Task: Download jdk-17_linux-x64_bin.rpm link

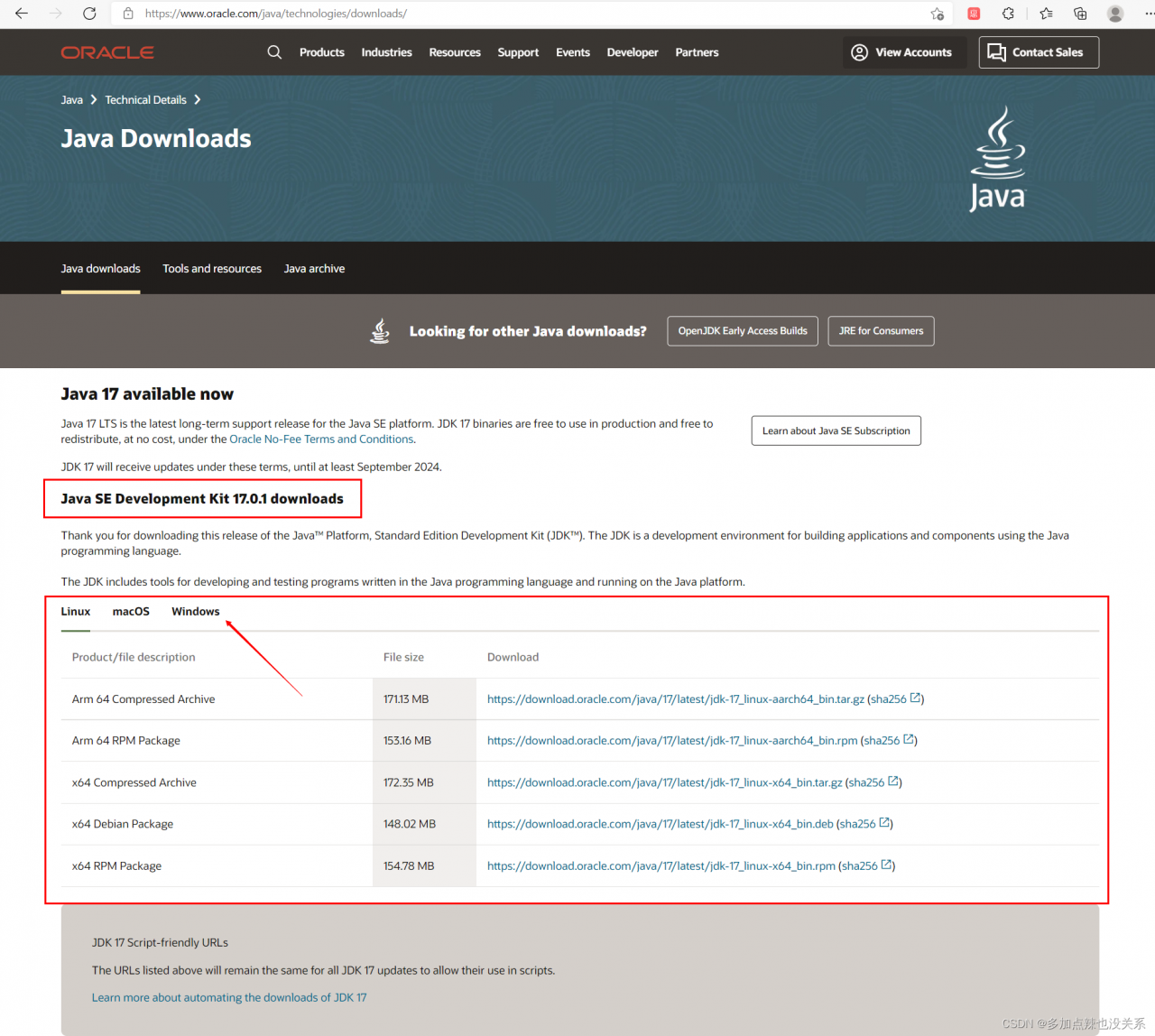Action: click(661, 865)
